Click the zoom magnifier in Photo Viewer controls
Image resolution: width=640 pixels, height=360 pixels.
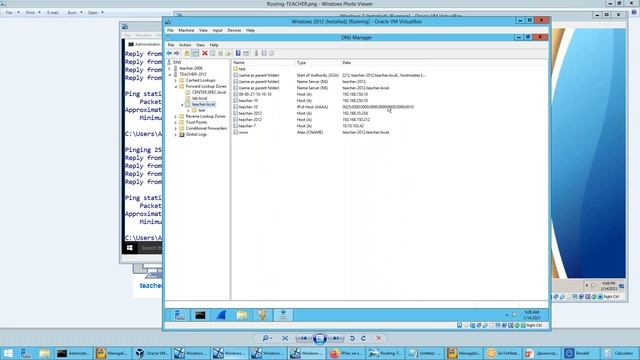coord(266,338)
